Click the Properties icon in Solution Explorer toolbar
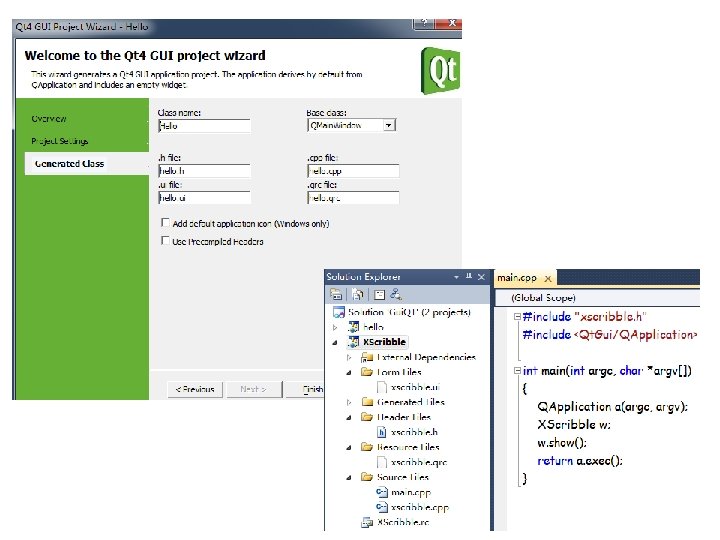Image resolution: width=720 pixels, height=540 pixels. (x=337, y=295)
